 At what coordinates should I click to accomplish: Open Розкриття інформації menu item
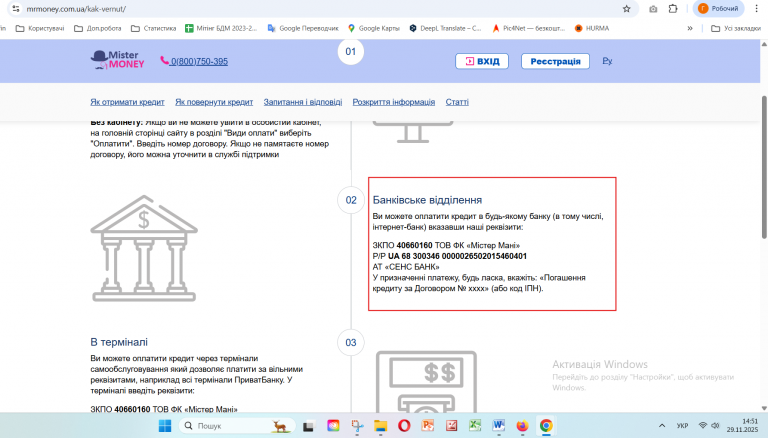coord(394,102)
